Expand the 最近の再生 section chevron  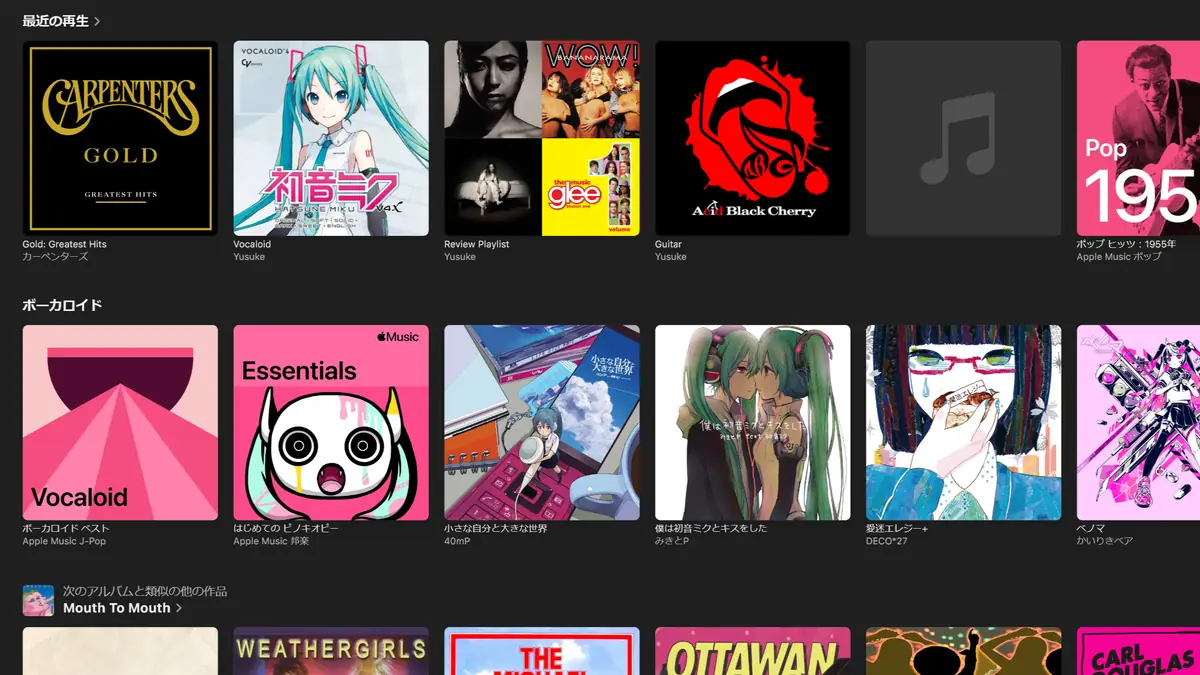pos(97,21)
